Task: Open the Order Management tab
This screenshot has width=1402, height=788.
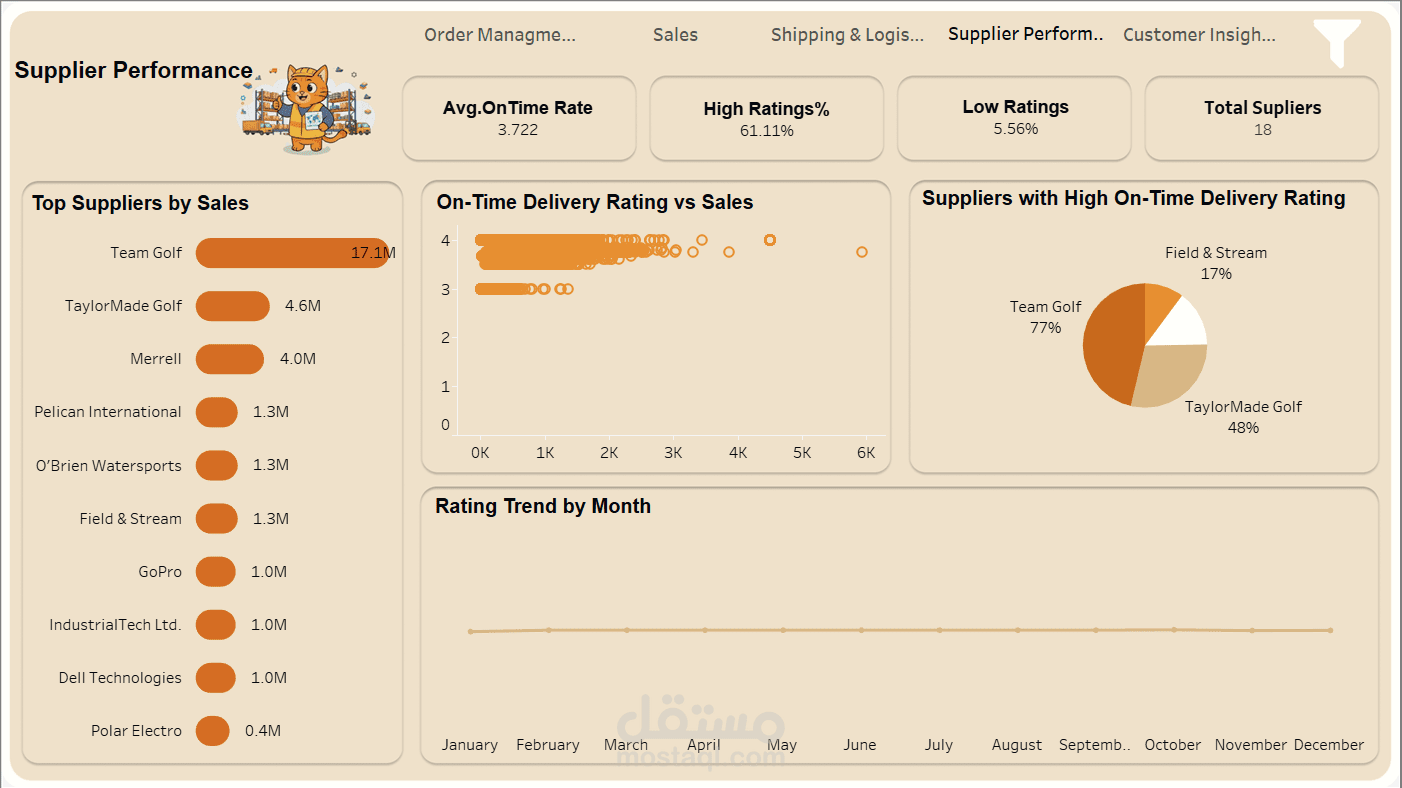Action: coord(500,35)
